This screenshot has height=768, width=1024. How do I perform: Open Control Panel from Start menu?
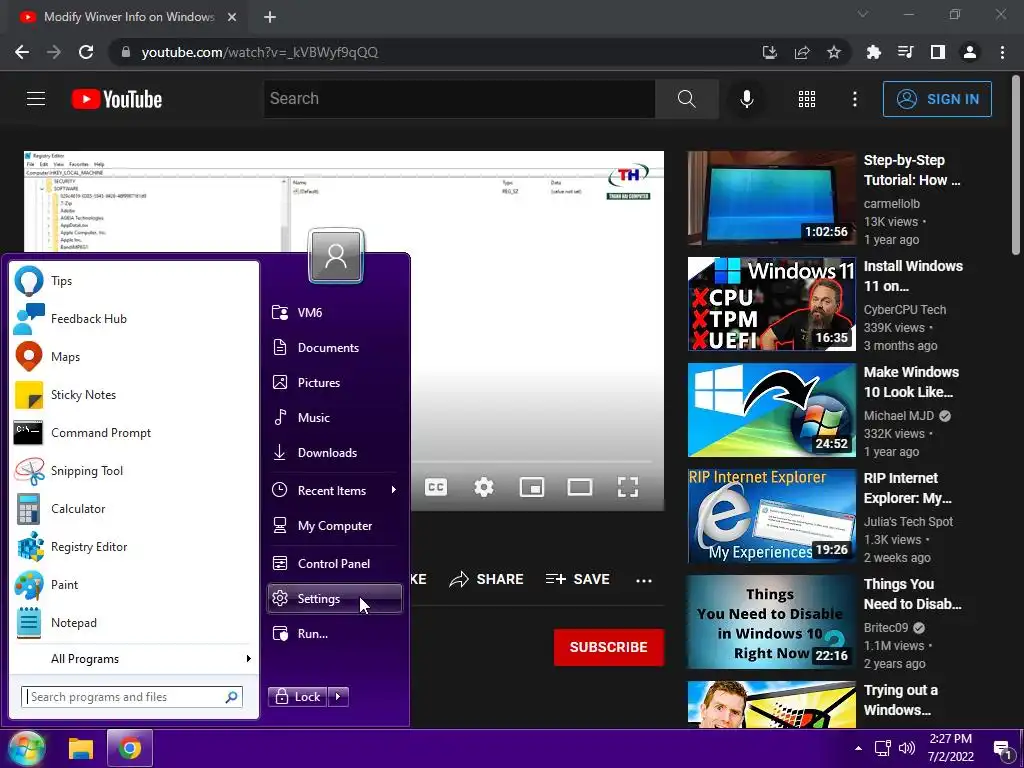point(334,564)
